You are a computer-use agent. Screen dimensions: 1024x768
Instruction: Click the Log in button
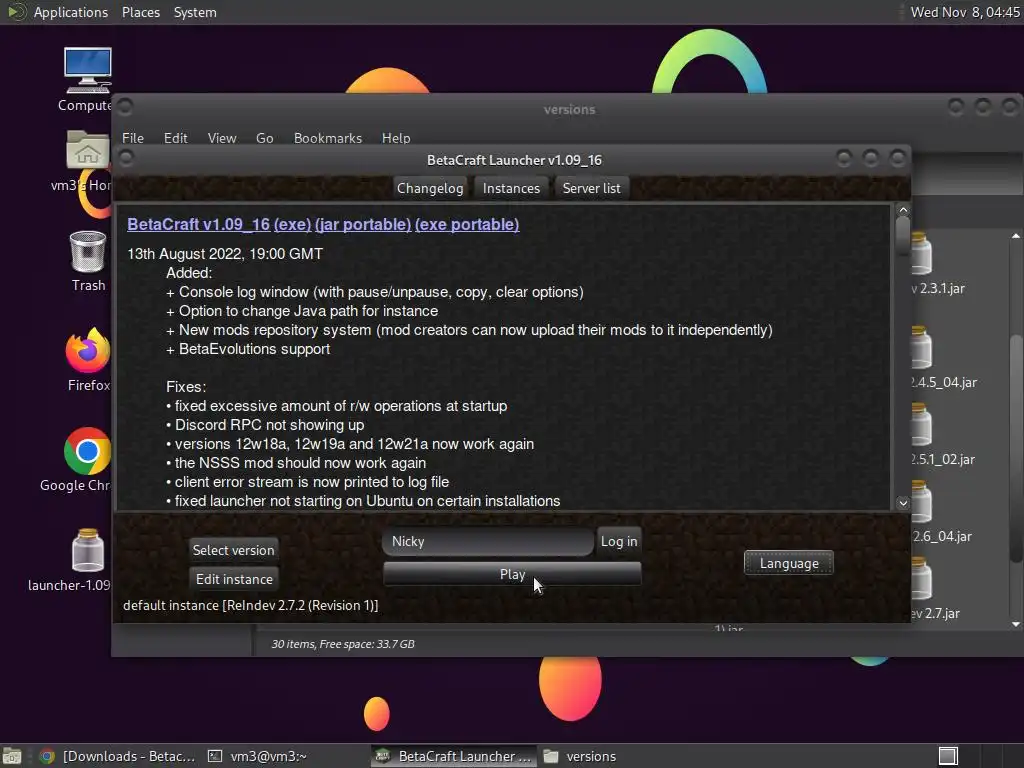(618, 541)
